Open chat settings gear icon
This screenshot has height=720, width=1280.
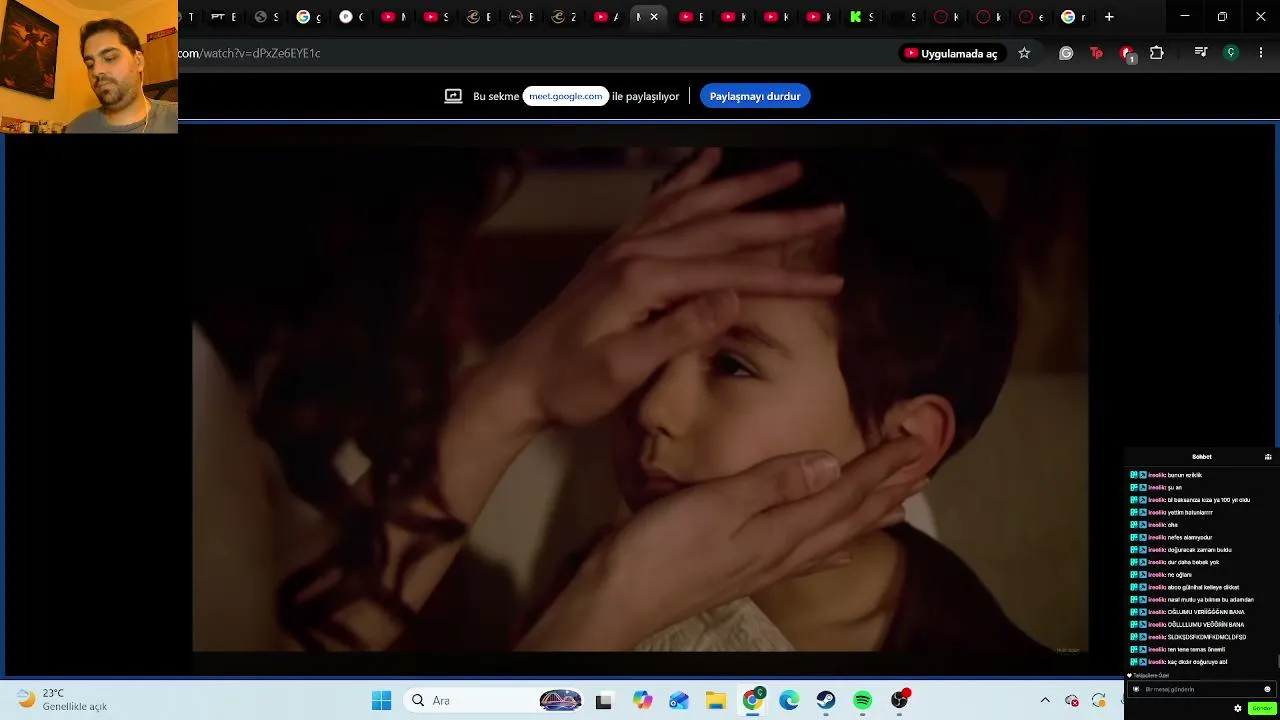1238,708
